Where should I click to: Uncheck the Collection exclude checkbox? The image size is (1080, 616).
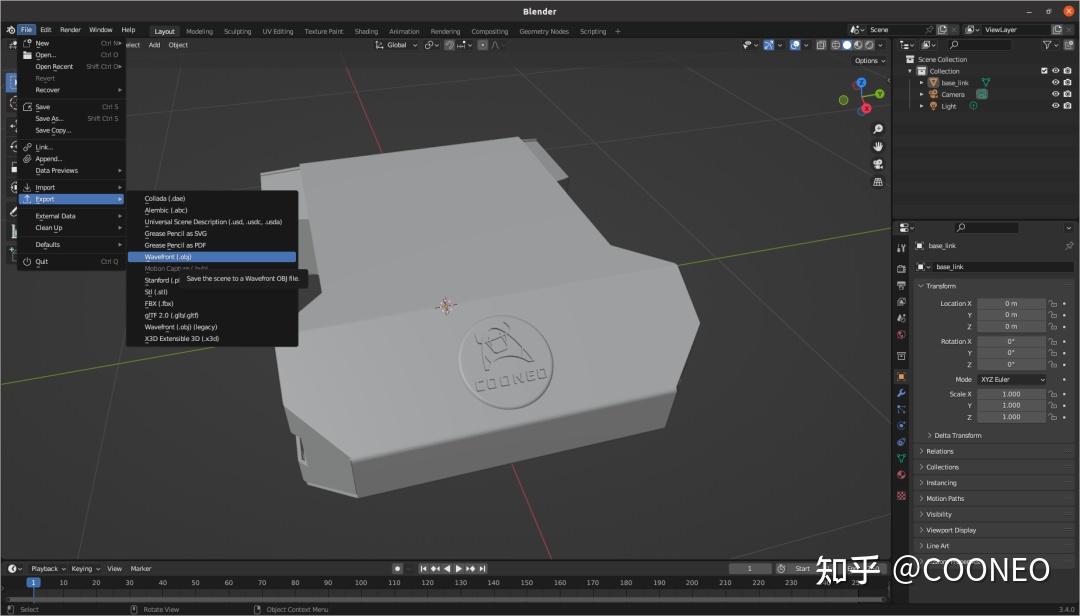(x=1044, y=71)
